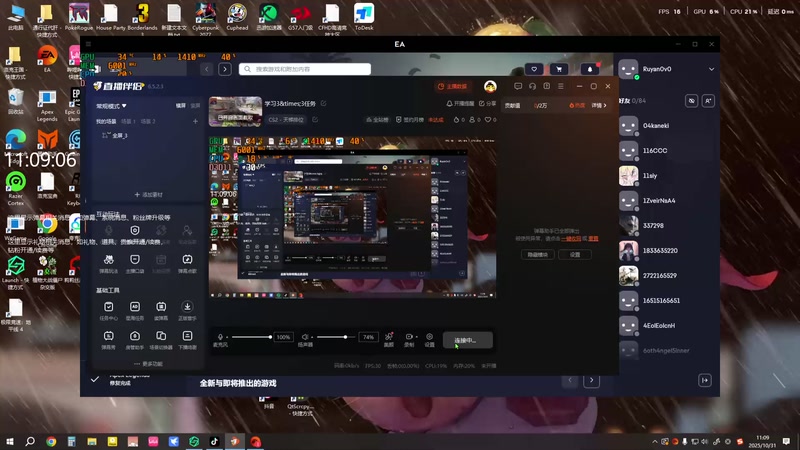Click the streamer avatar in companion title bar
The width and height of the screenshot is (800, 450).
[490, 86]
